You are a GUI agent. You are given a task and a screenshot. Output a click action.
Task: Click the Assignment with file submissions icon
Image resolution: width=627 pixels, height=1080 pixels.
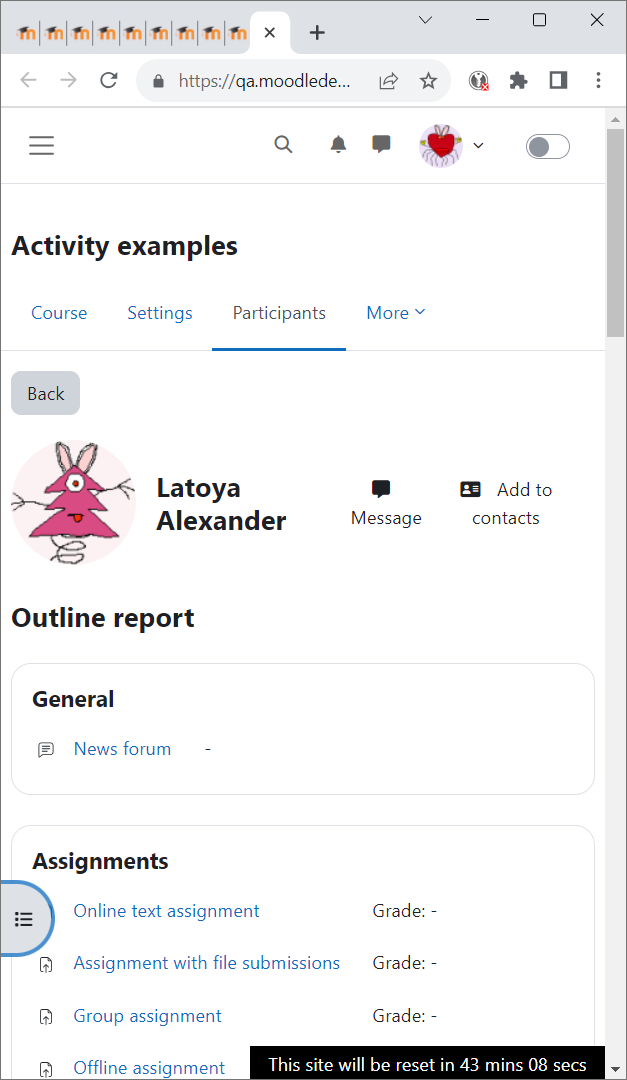pos(46,964)
